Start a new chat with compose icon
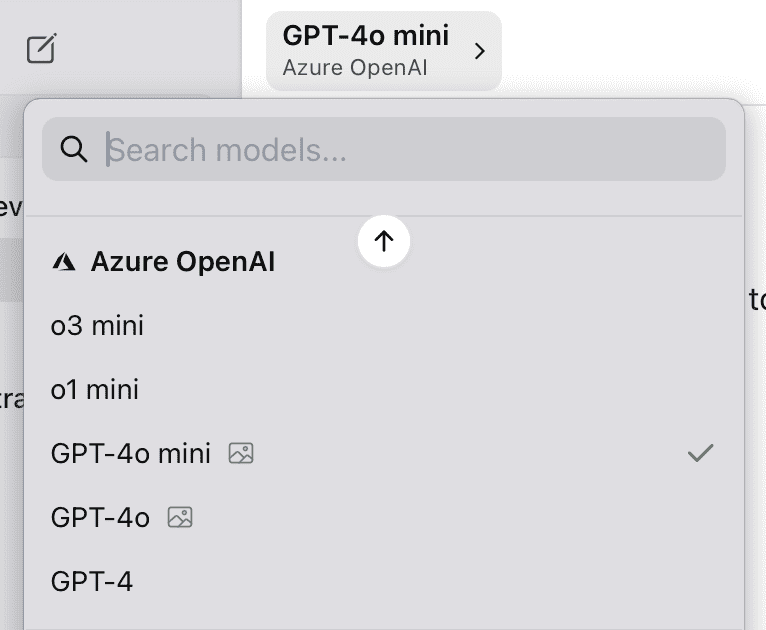 pos(42,48)
